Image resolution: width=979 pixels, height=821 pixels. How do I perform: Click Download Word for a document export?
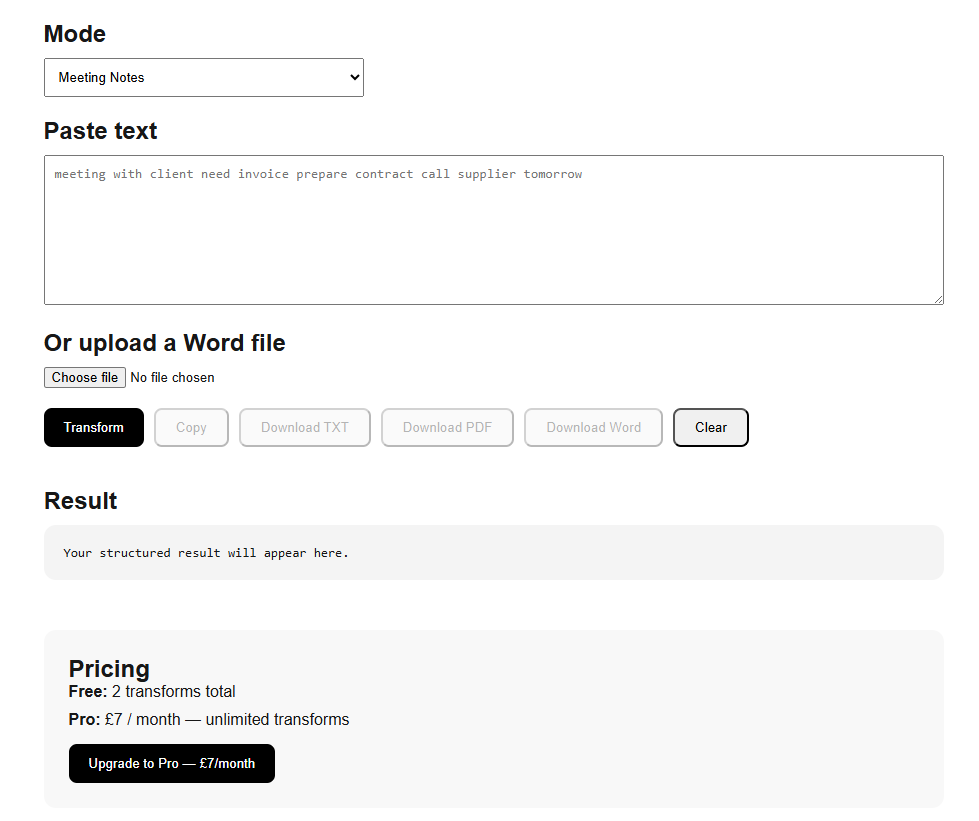point(593,427)
